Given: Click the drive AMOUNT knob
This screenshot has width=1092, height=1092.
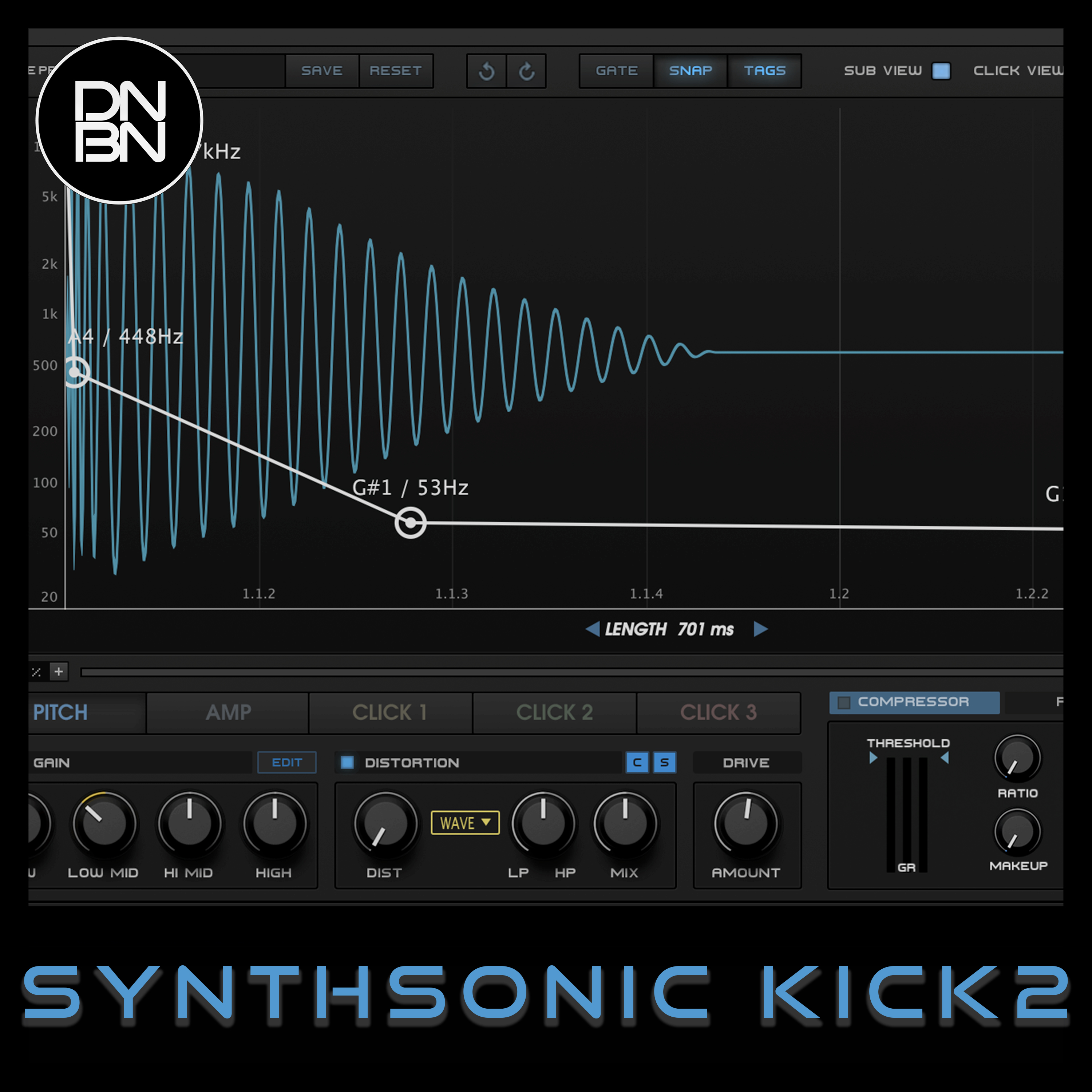Looking at the screenshot, I should pos(746,823).
